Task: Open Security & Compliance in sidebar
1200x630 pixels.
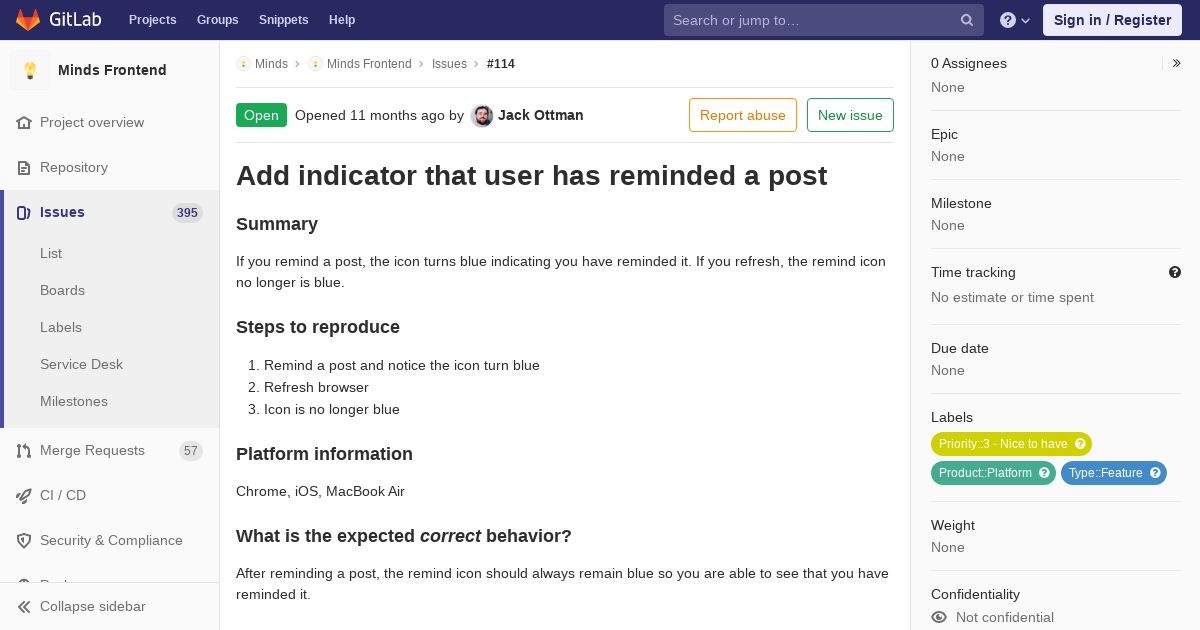Action: tap(110, 540)
